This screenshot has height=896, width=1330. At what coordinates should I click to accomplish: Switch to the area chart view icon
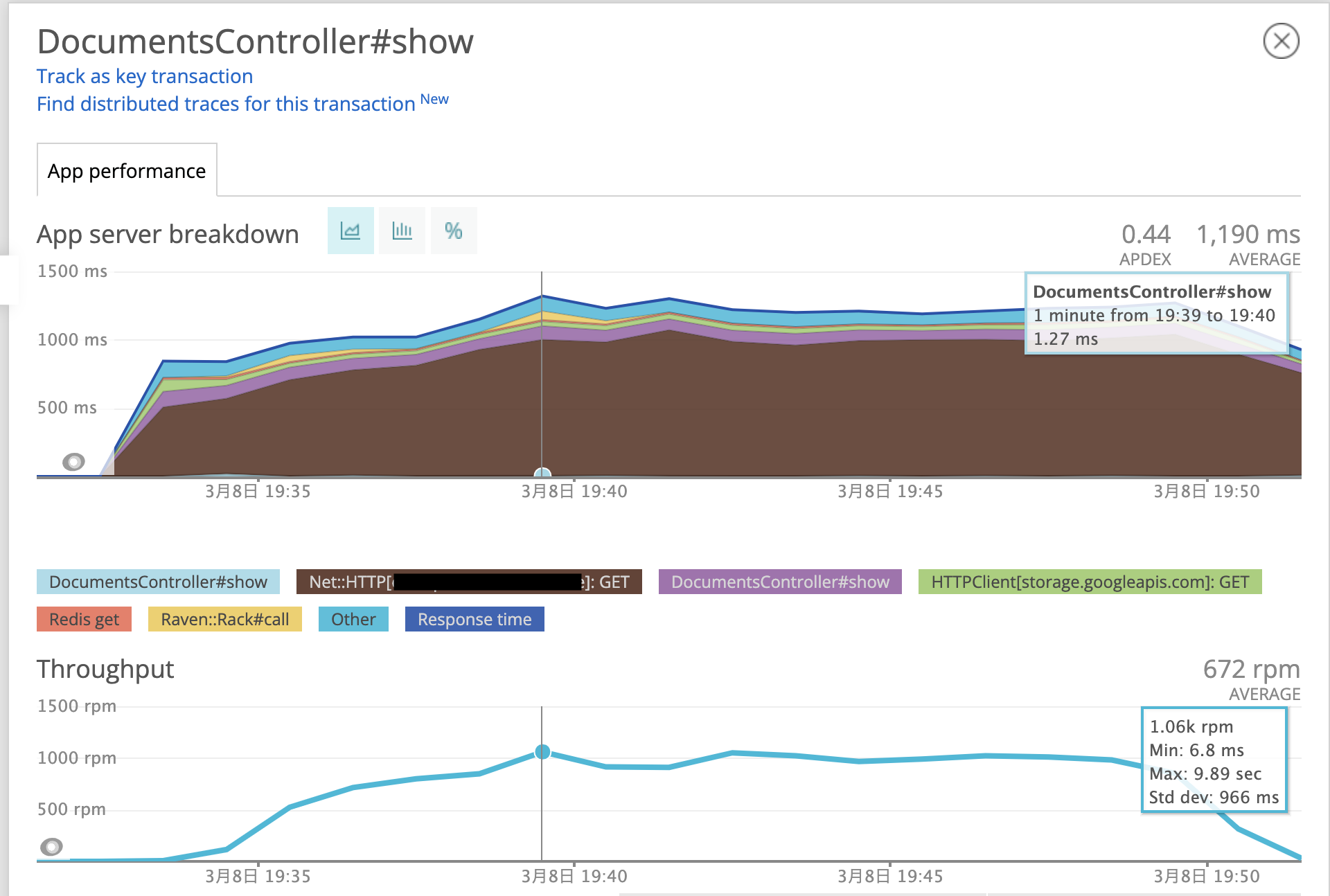[351, 231]
